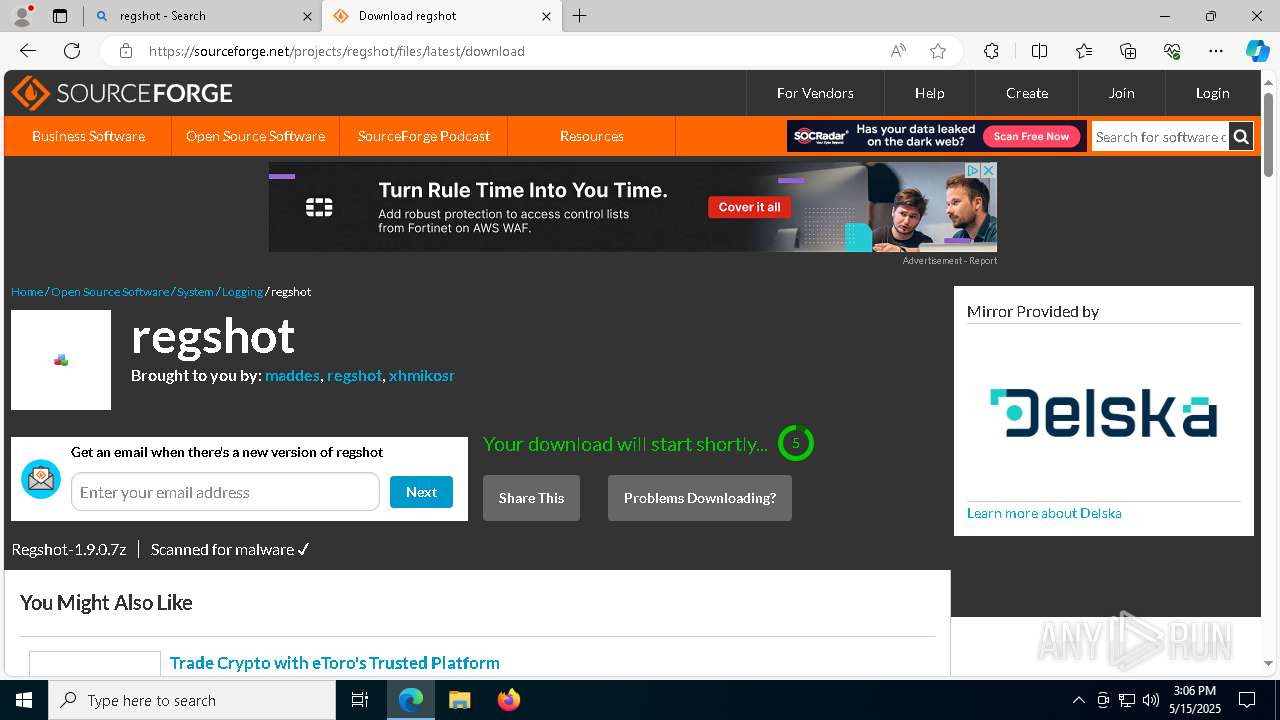
Task: Click the Delska mirror logo
Action: [x=1103, y=413]
